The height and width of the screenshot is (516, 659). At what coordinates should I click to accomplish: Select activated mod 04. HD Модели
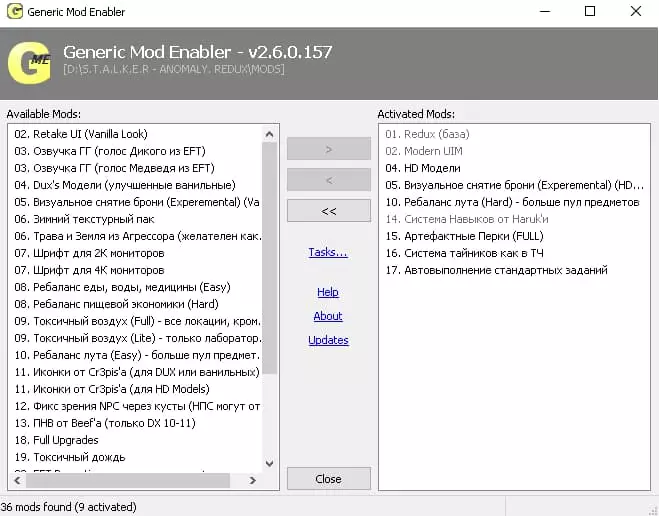click(423, 168)
